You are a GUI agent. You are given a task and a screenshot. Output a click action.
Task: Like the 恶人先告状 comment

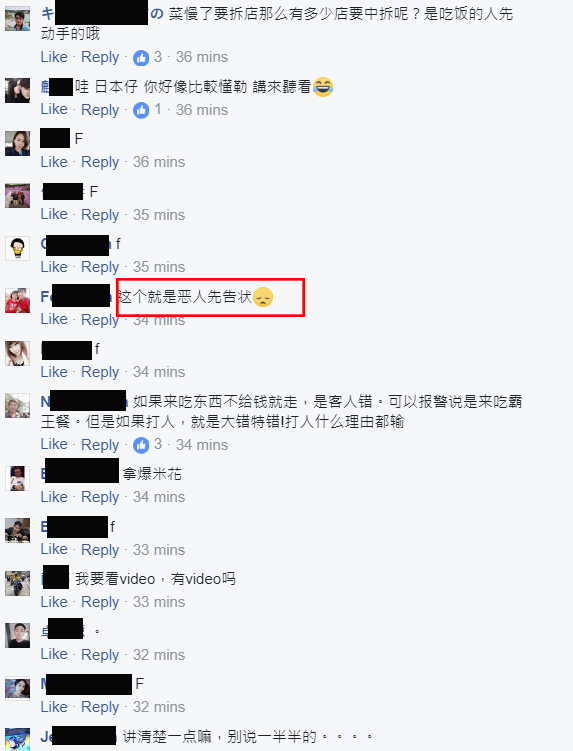pos(54,319)
